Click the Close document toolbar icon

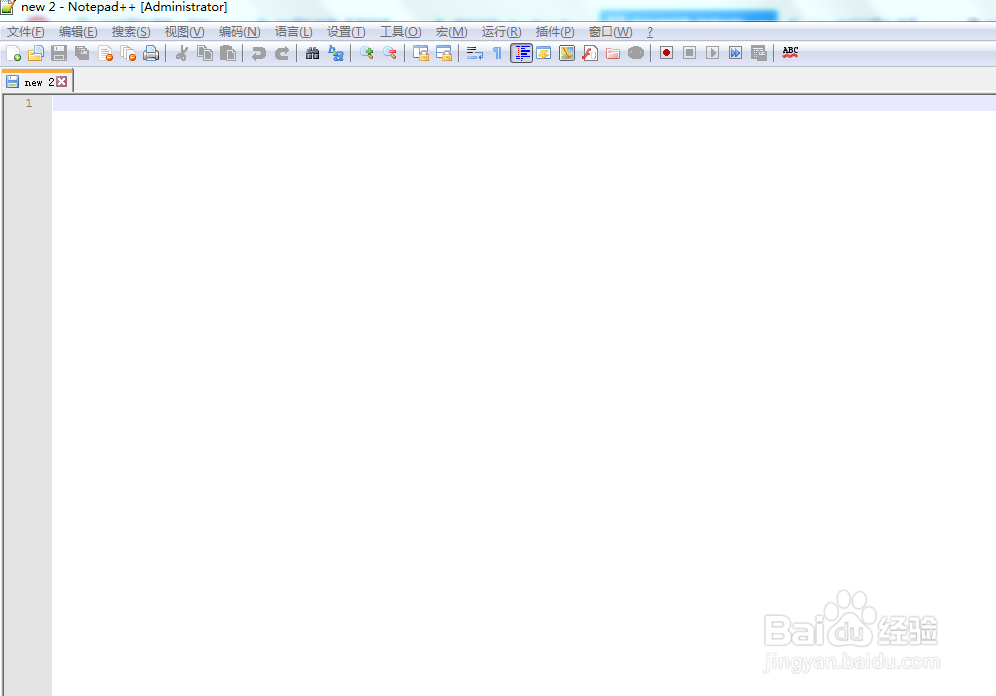click(x=105, y=53)
